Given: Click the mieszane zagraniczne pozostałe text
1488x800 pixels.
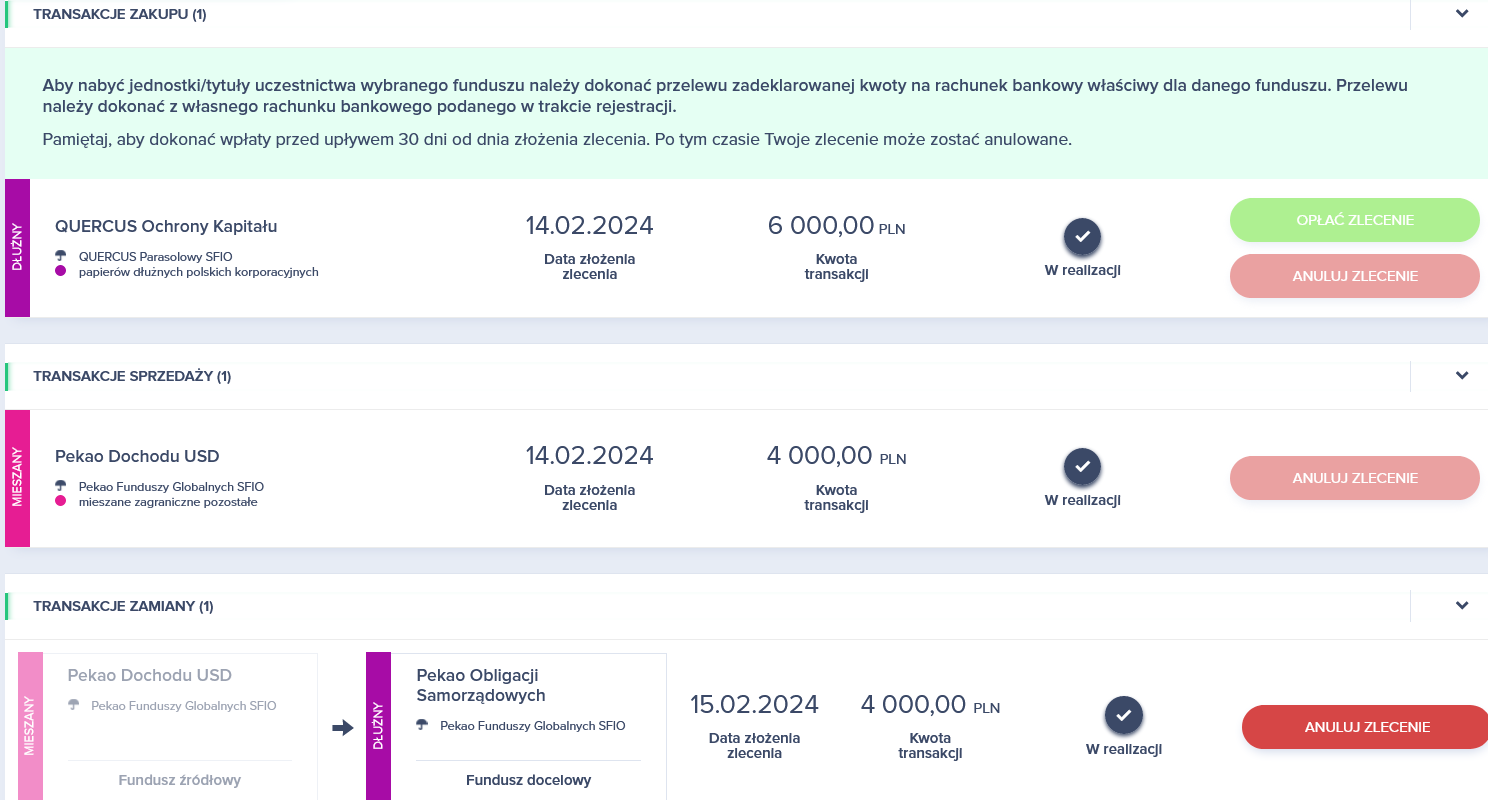Looking at the screenshot, I should click(x=168, y=502).
